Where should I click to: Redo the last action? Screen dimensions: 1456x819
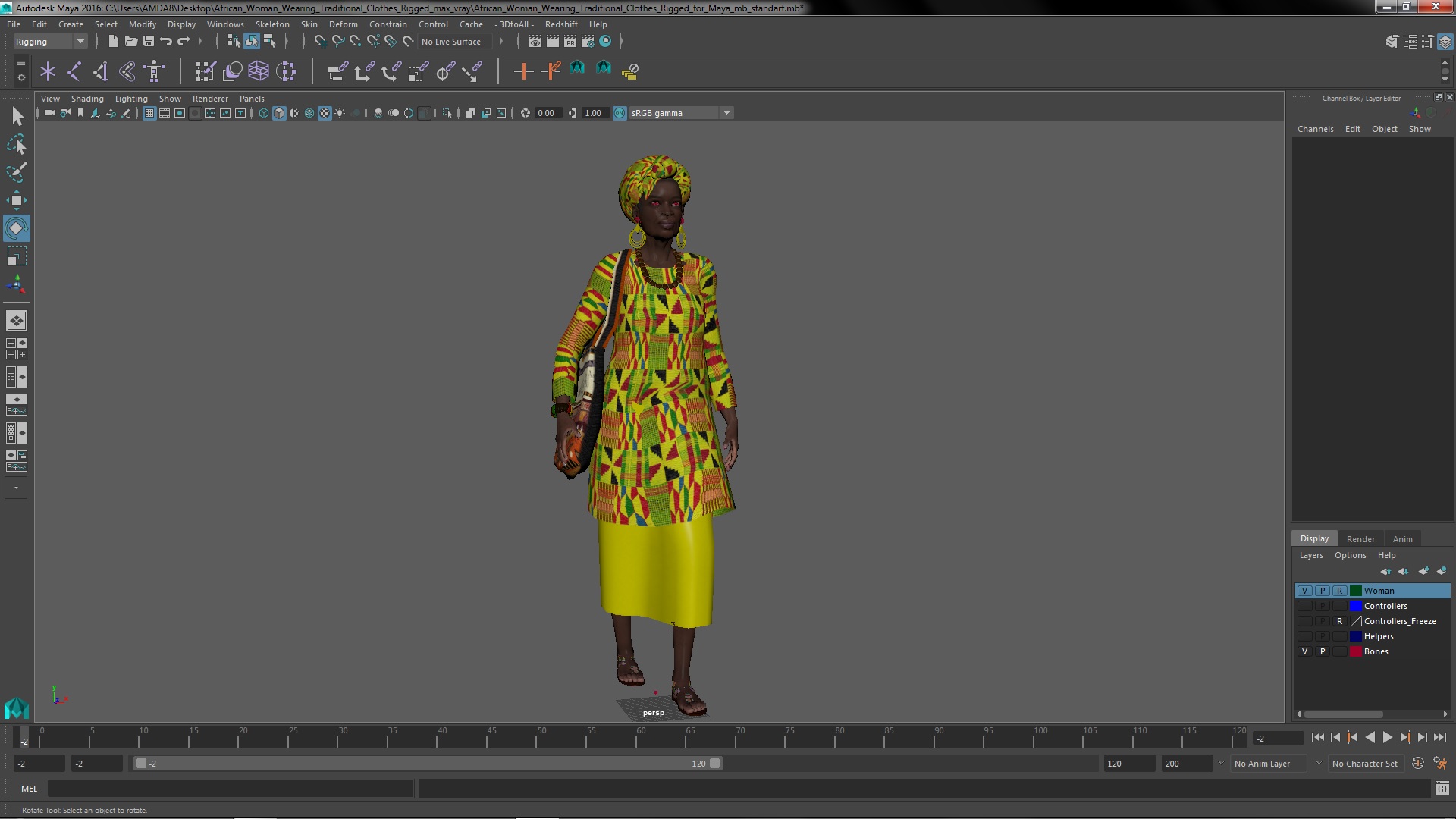click(184, 41)
